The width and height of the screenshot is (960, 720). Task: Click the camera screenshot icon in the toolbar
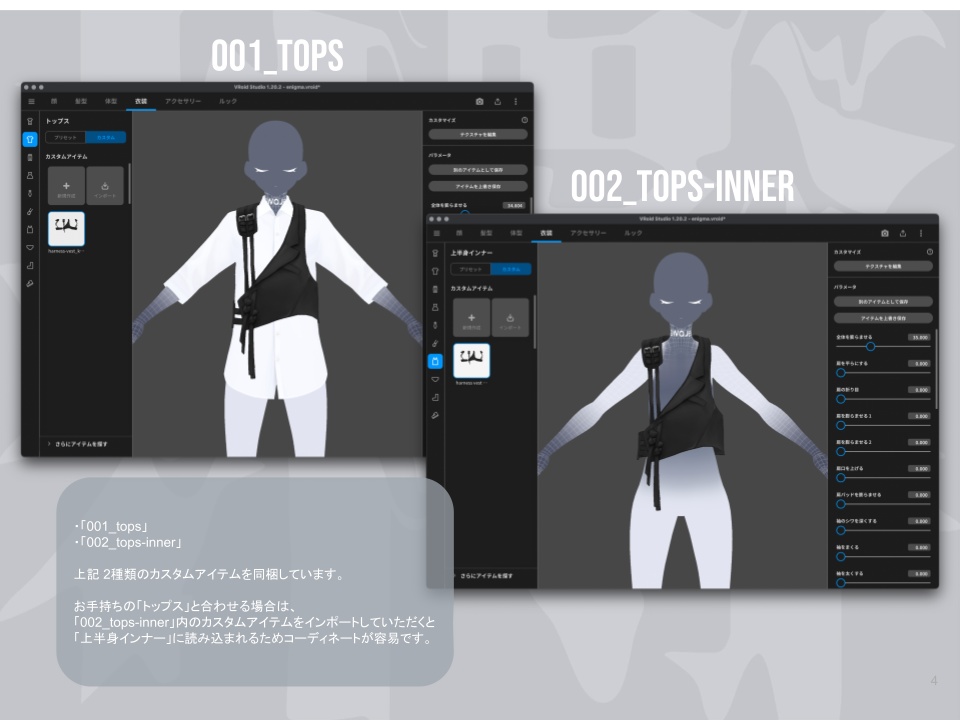tap(479, 102)
